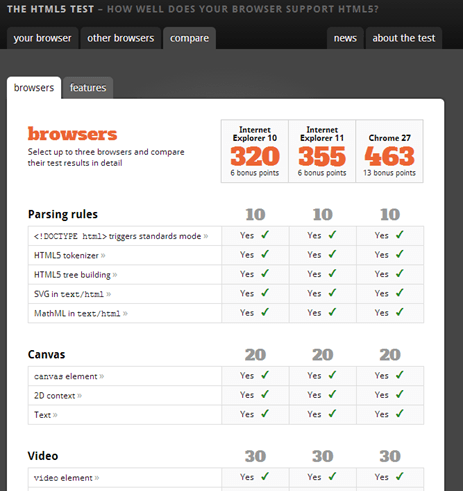Open the SVG in text/html link

click(x=72, y=294)
